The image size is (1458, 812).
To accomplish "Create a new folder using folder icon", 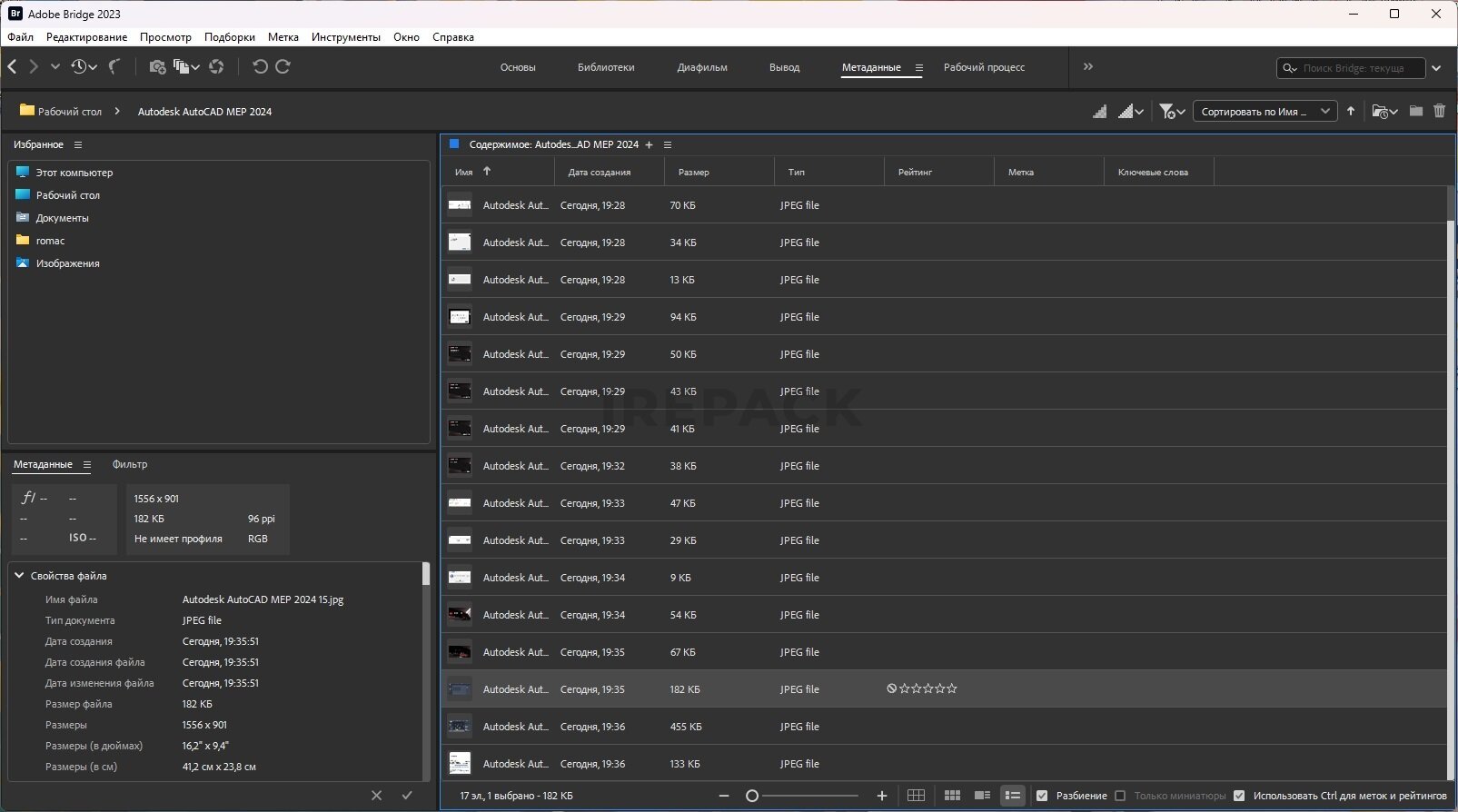I will [x=1416, y=111].
